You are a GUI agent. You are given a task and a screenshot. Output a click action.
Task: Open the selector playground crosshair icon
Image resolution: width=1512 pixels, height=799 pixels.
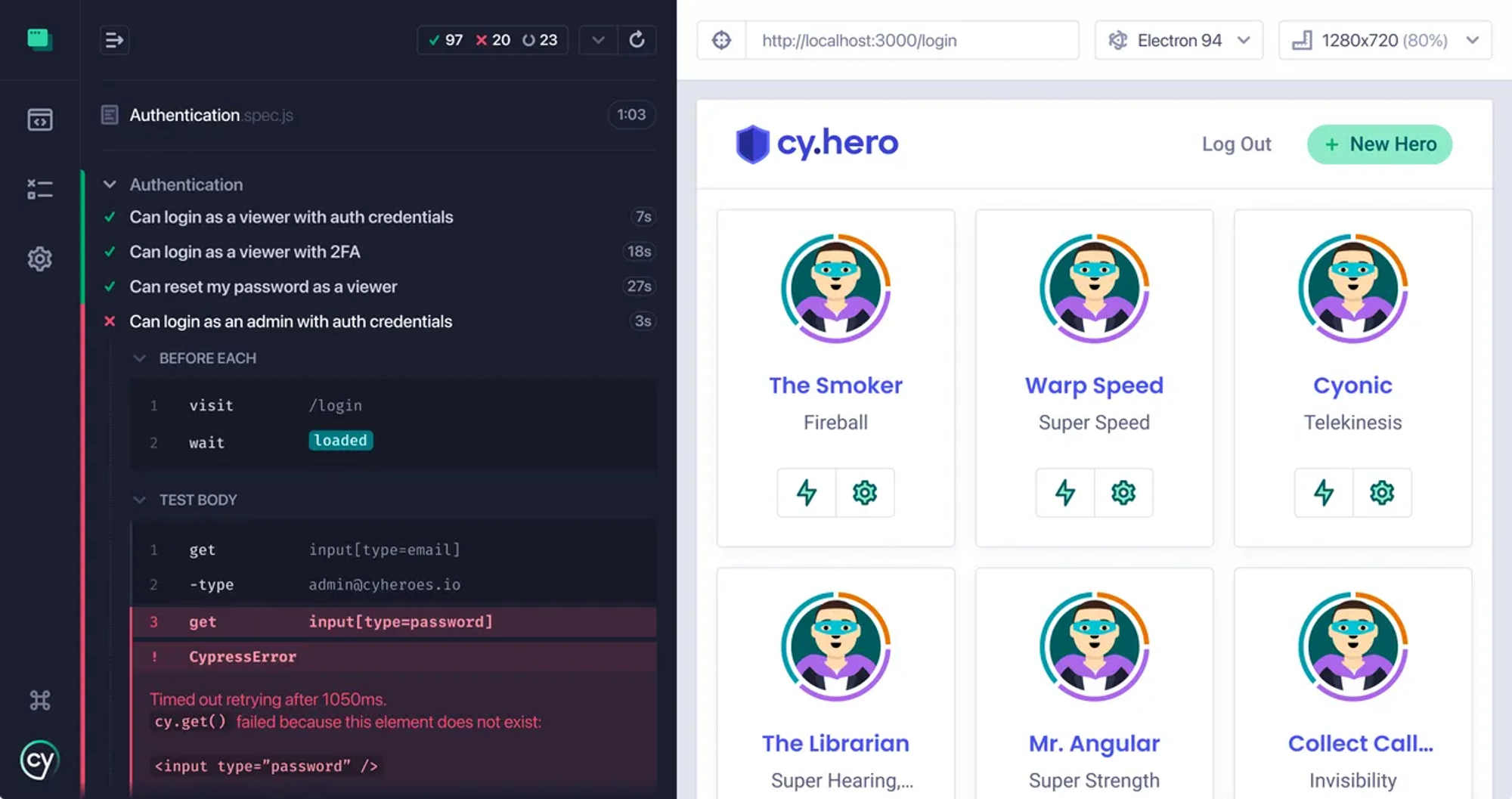[x=721, y=40]
